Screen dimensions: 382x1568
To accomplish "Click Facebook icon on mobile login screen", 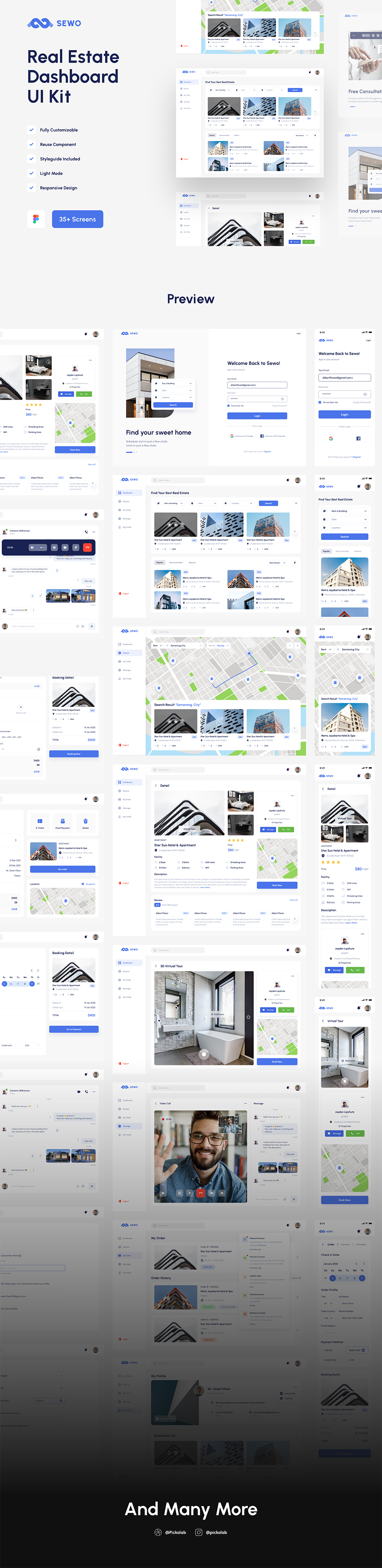I will (358, 438).
